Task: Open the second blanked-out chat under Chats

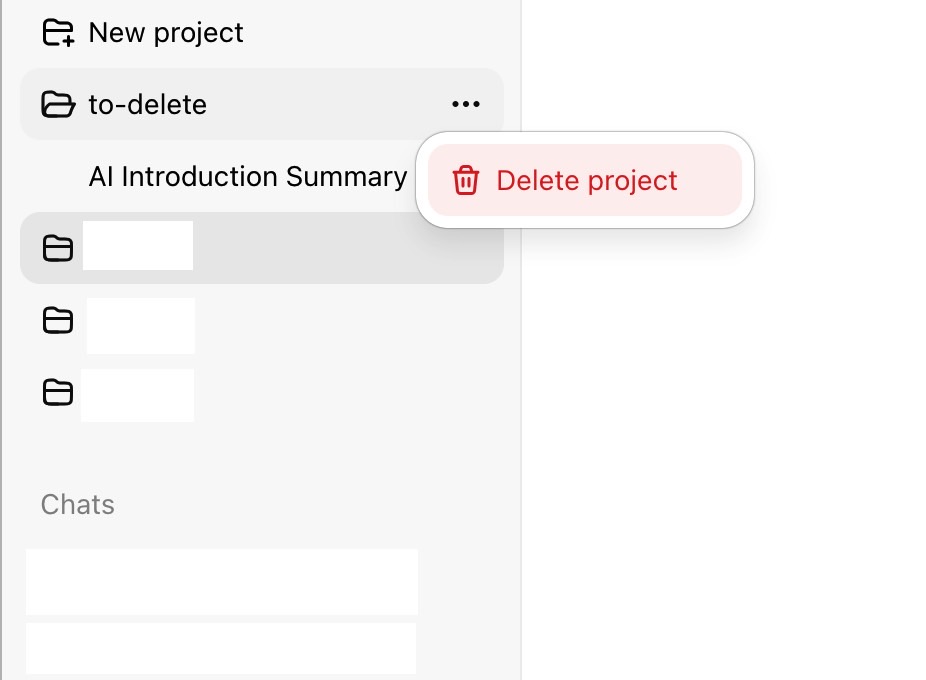Action: (x=221, y=648)
